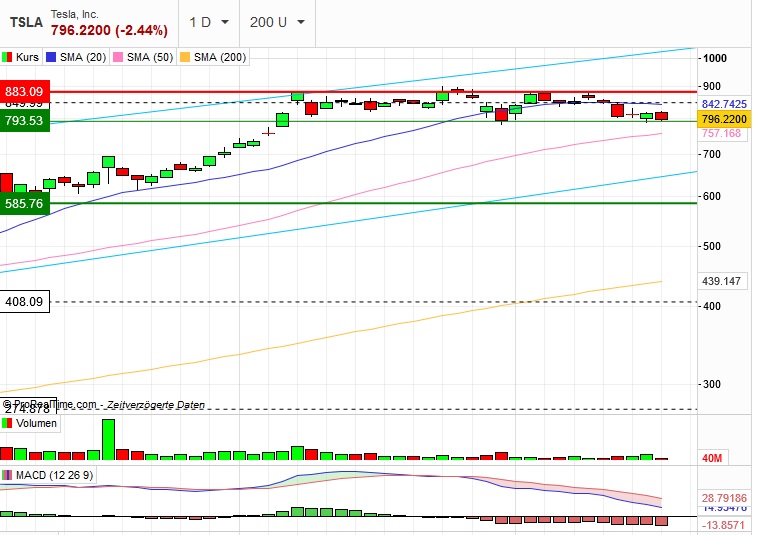The width and height of the screenshot is (758, 535).
Task: Click the orange SMA (200) color swatch
Action: tap(184, 58)
